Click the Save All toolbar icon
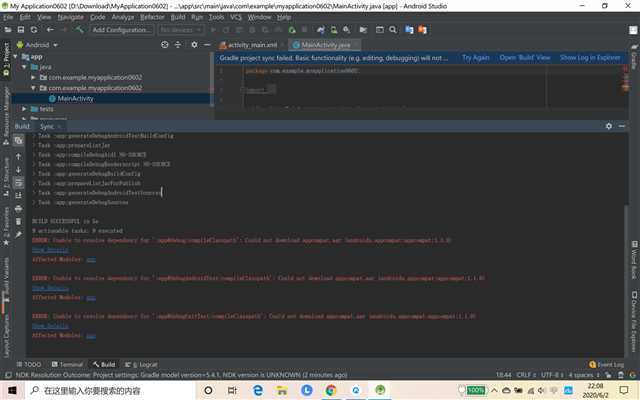The image size is (640, 400). 21,30
